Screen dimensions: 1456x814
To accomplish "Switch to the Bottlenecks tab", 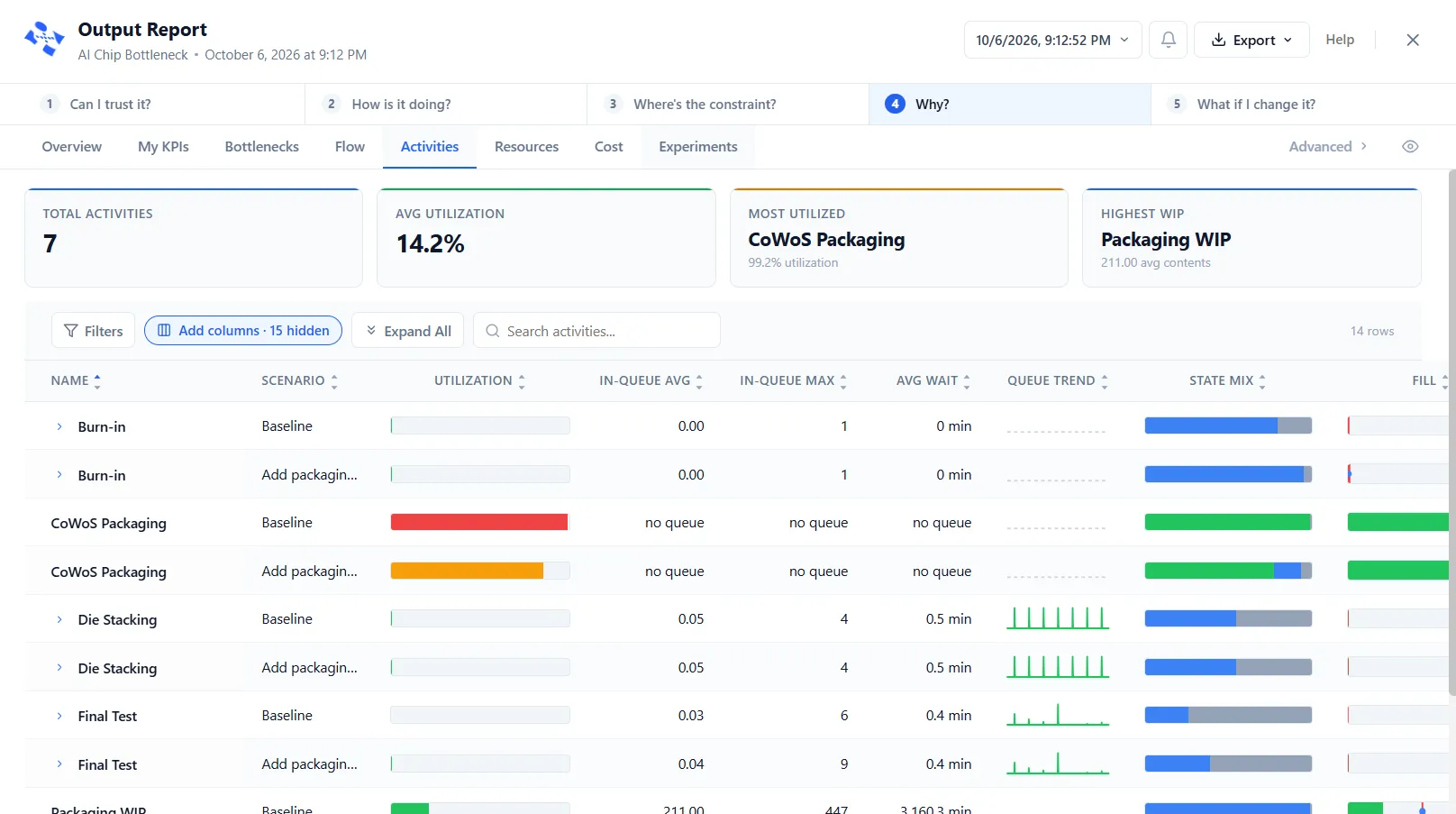I will 262,146.
